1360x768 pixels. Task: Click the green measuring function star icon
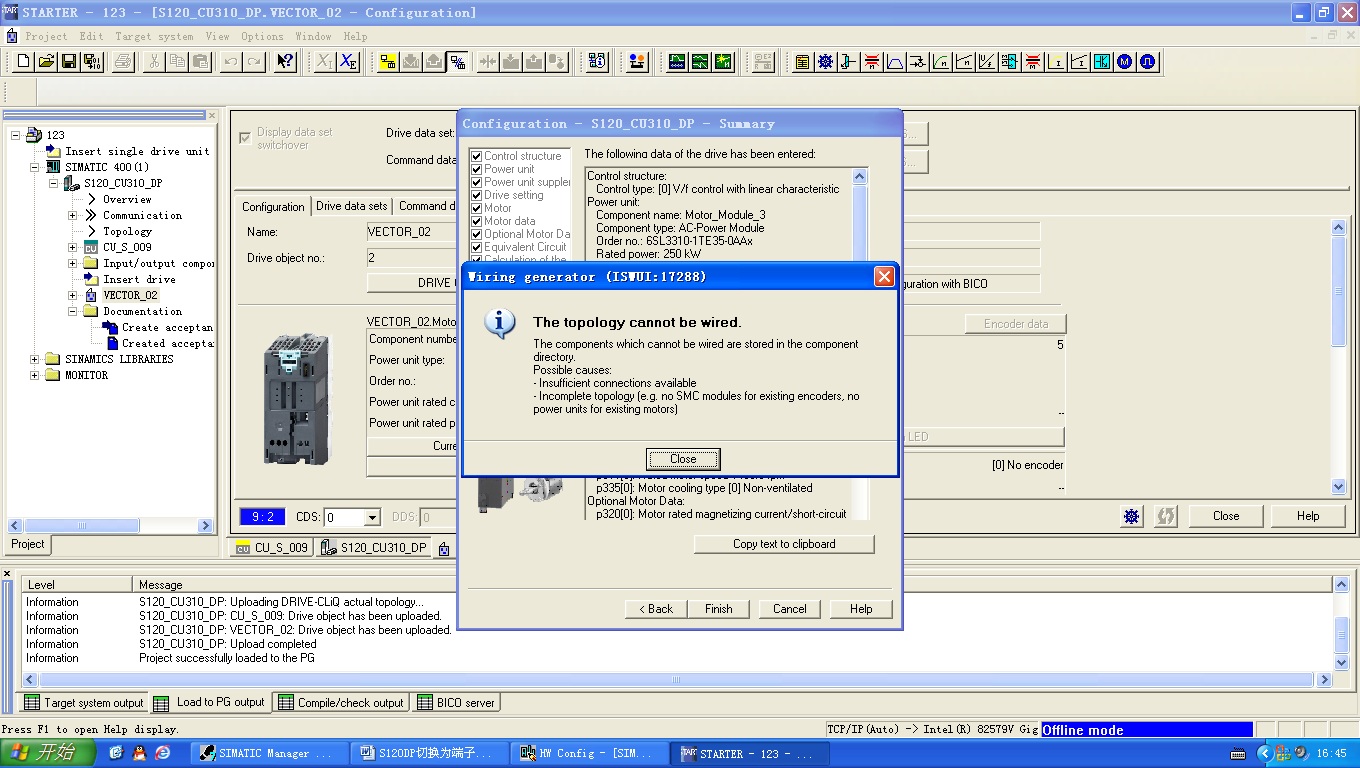(723, 62)
